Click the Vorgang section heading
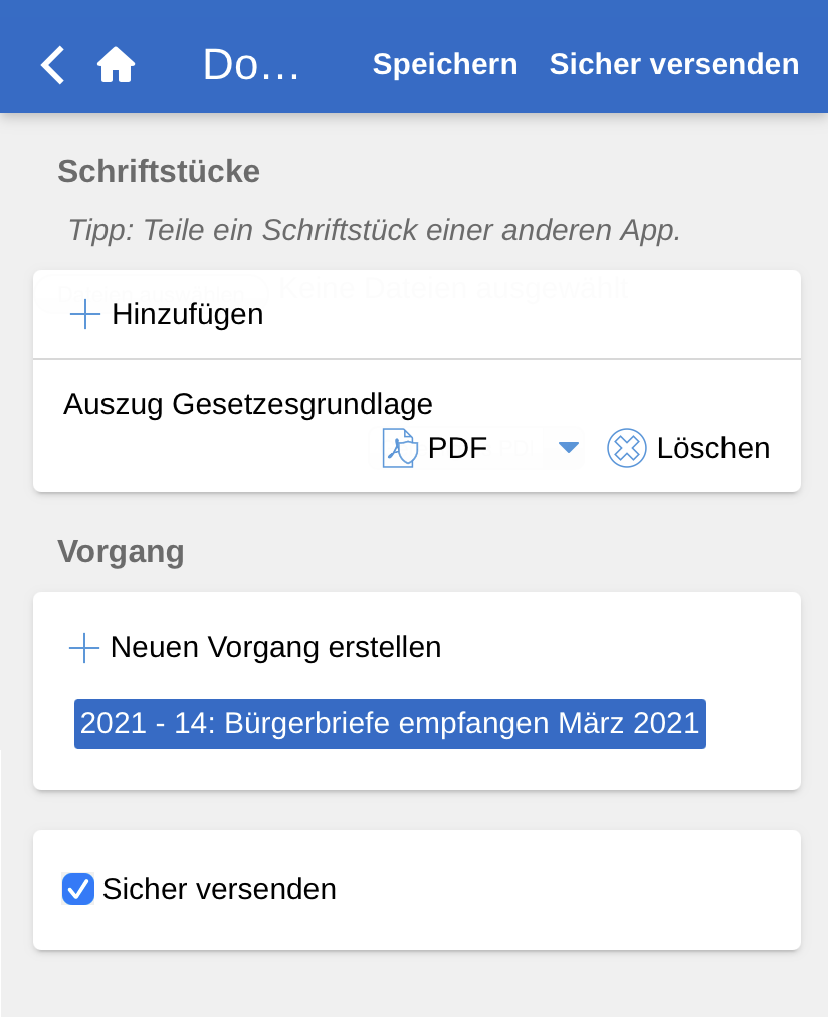The image size is (828, 1017). [x=121, y=552]
